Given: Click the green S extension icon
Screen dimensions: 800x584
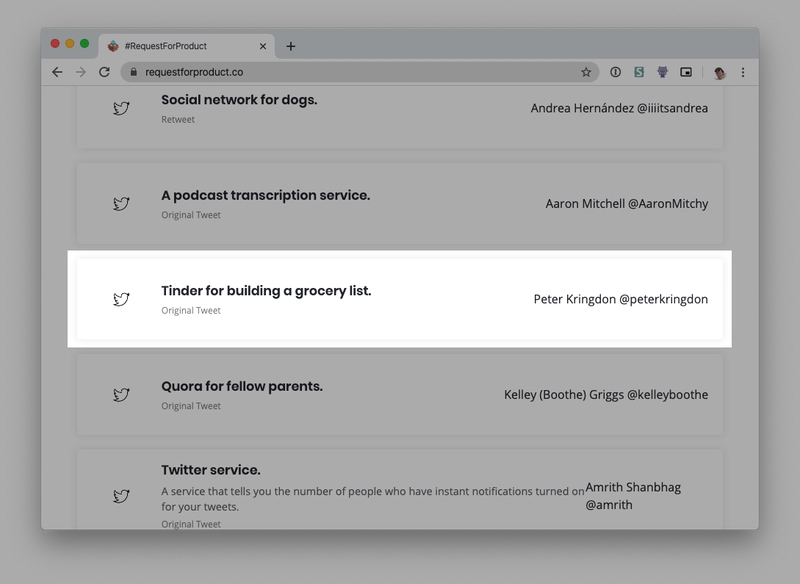Looking at the screenshot, I should pos(639,72).
